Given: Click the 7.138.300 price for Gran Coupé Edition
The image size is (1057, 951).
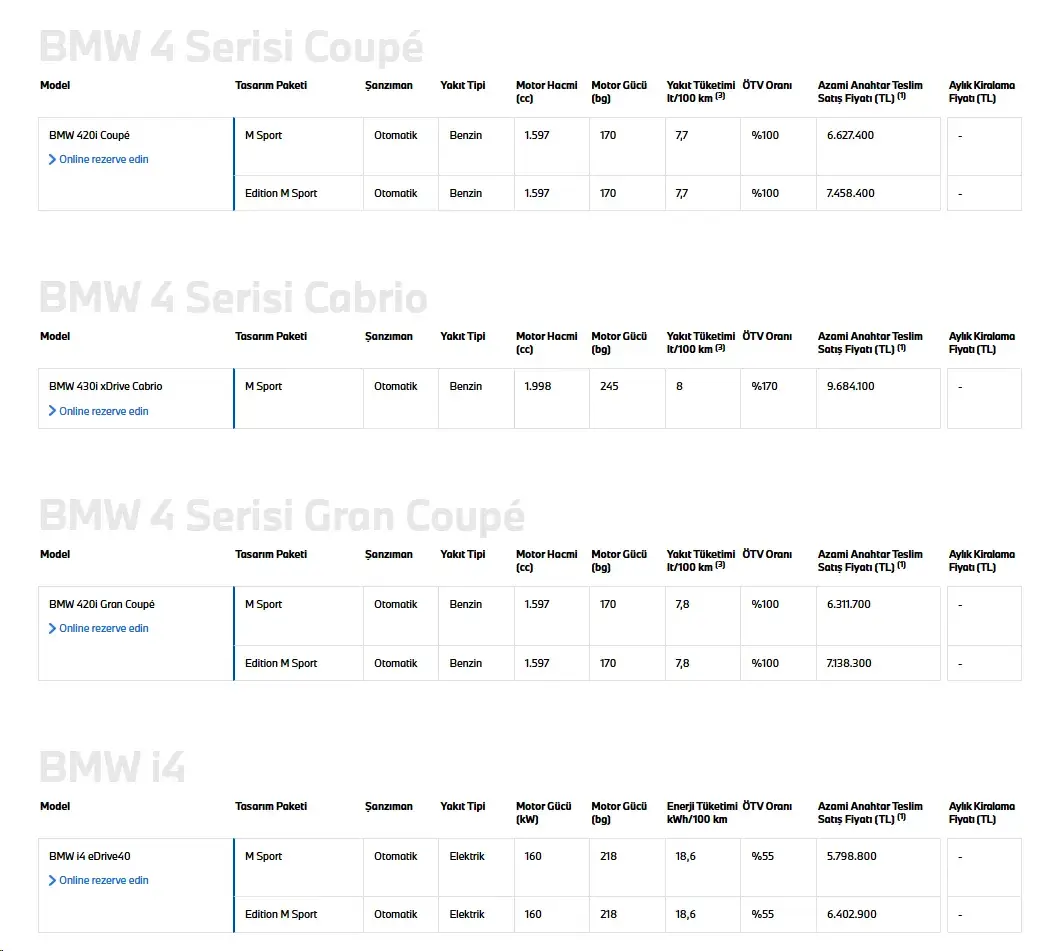Looking at the screenshot, I should 849,663.
